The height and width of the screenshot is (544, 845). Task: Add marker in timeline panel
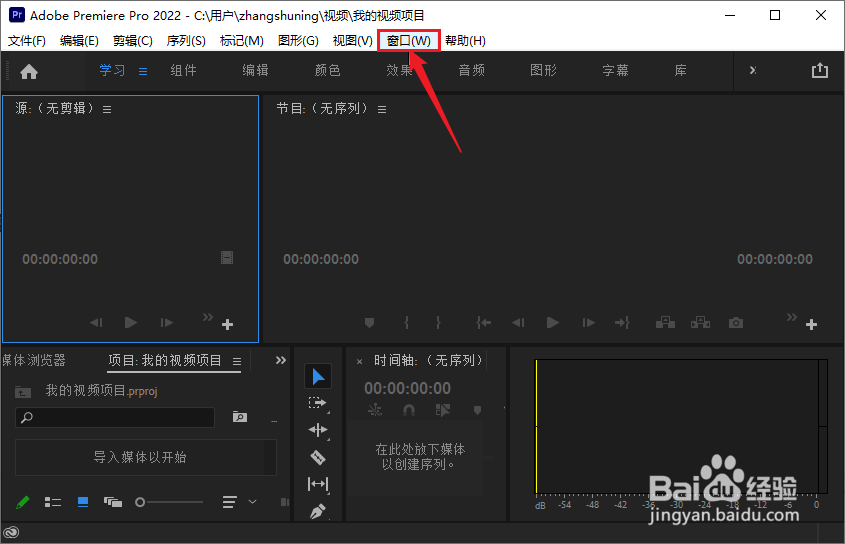pyautogui.click(x=477, y=411)
